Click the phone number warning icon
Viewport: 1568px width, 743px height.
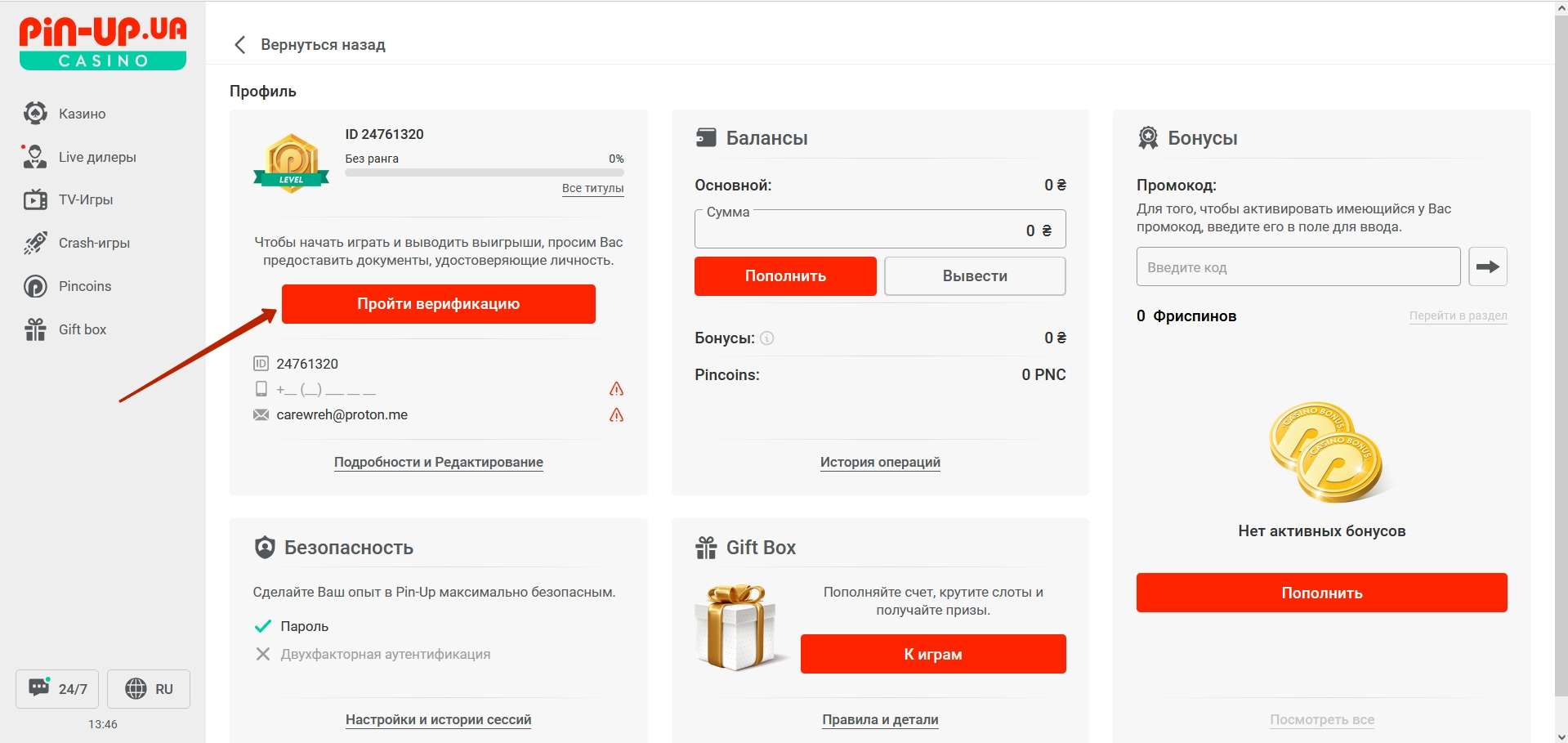[616, 389]
